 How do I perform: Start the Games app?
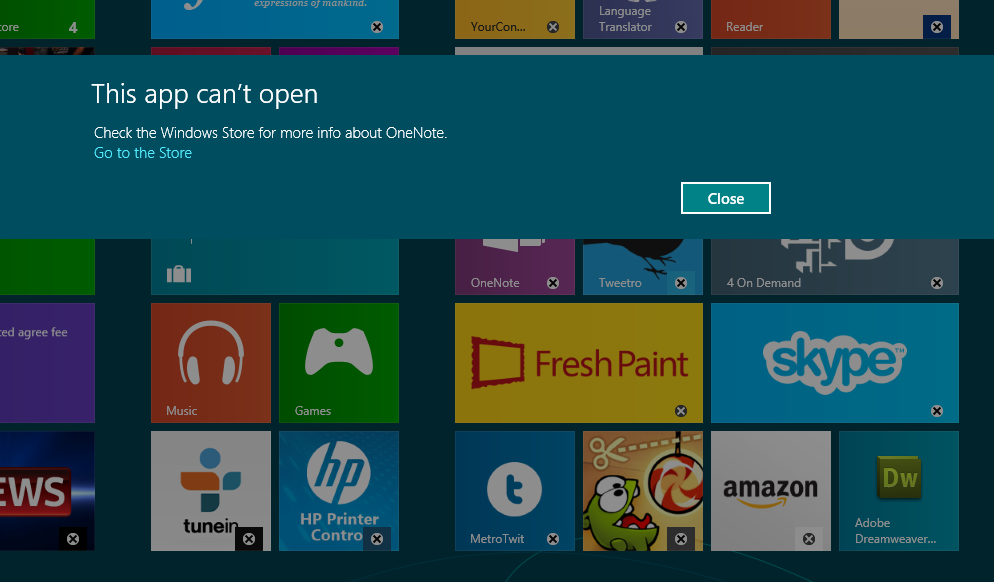point(338,363)
